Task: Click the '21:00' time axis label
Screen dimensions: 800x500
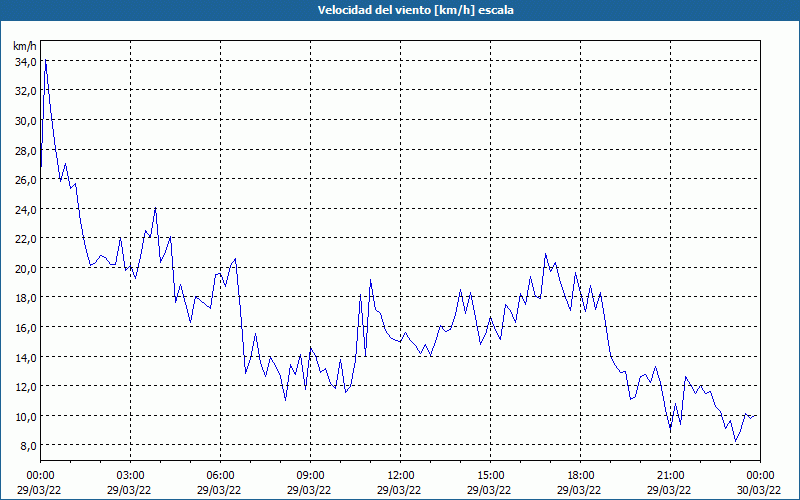Action: (670, 476)
